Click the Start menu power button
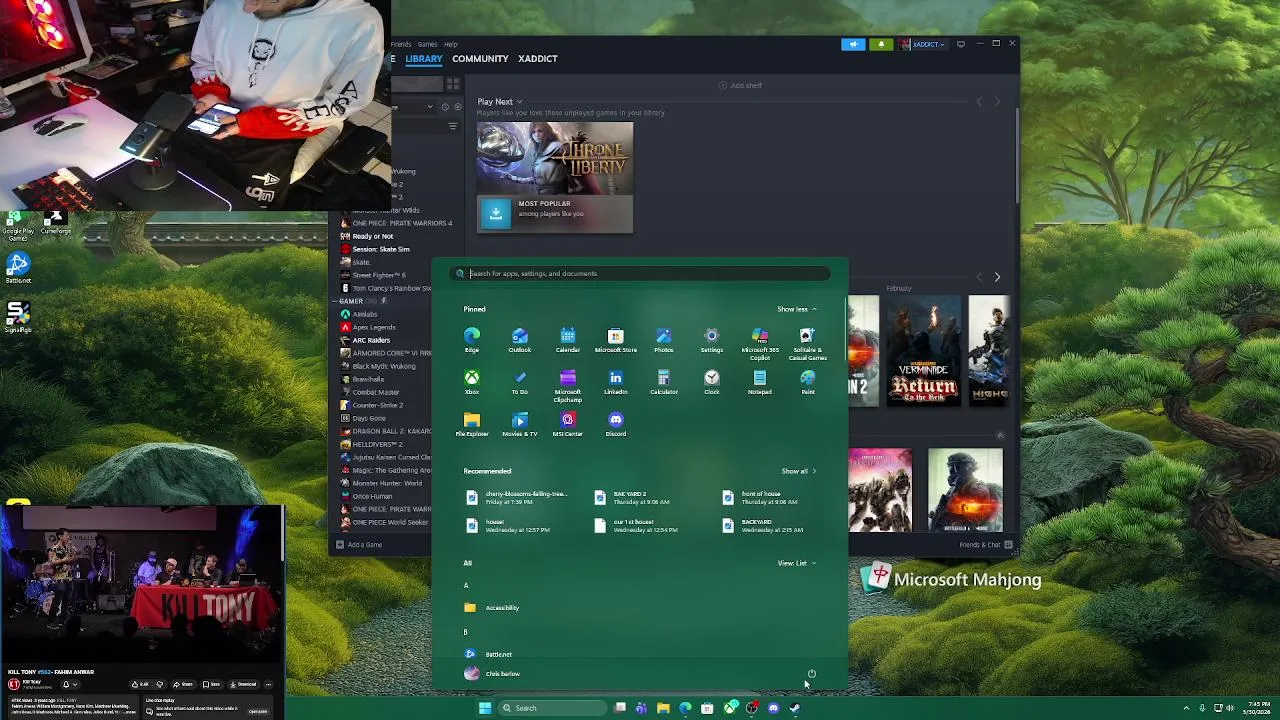The width and height of the screenshot is (1280, 720). coord(812,674)
